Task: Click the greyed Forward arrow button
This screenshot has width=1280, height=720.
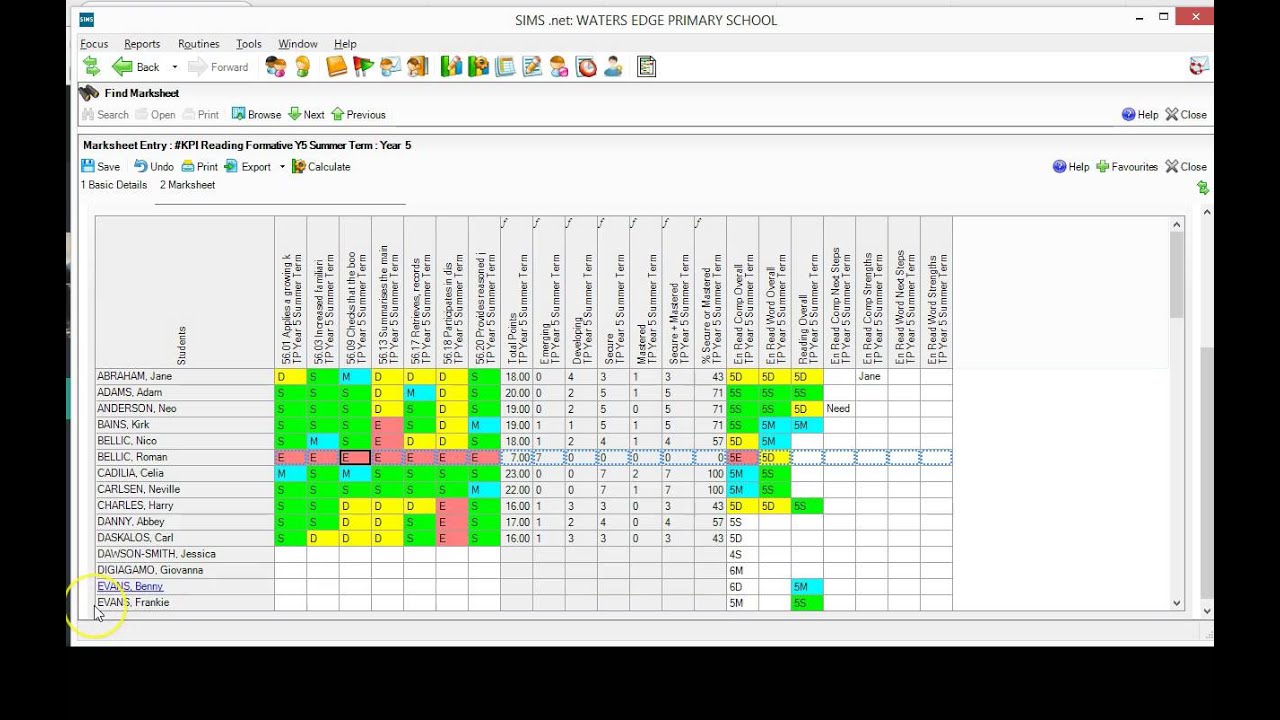Action: click(x=218, y=67)
